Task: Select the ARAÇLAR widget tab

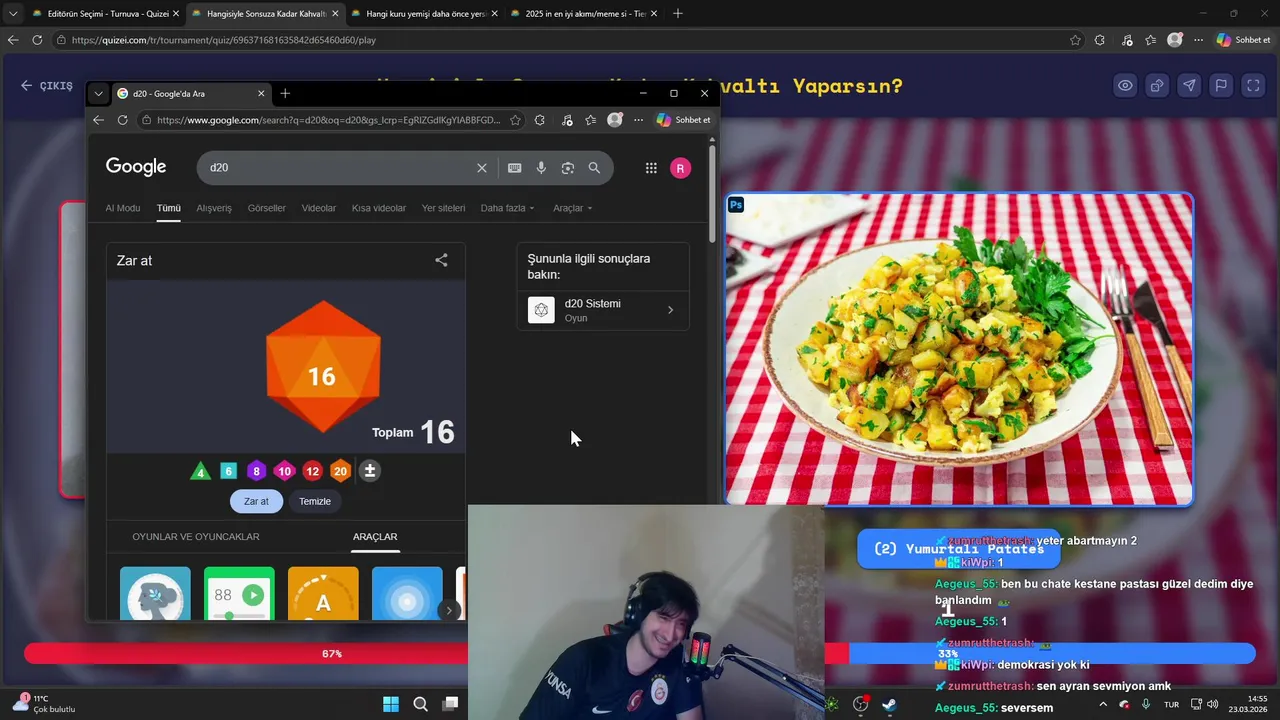Action: click(x=375, y=537)
